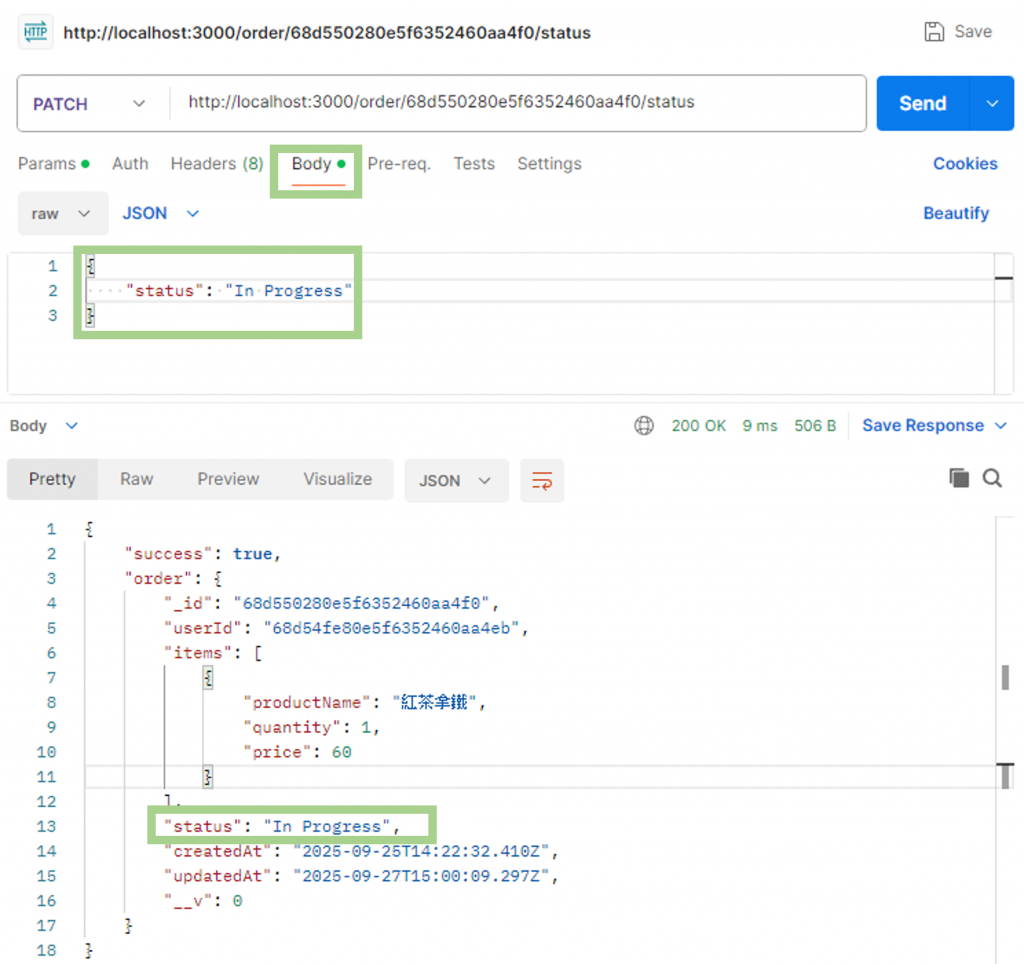This screenshot has width=1024, height=964.
Task: Click "success": true in the response
Action: pos(203,554)
